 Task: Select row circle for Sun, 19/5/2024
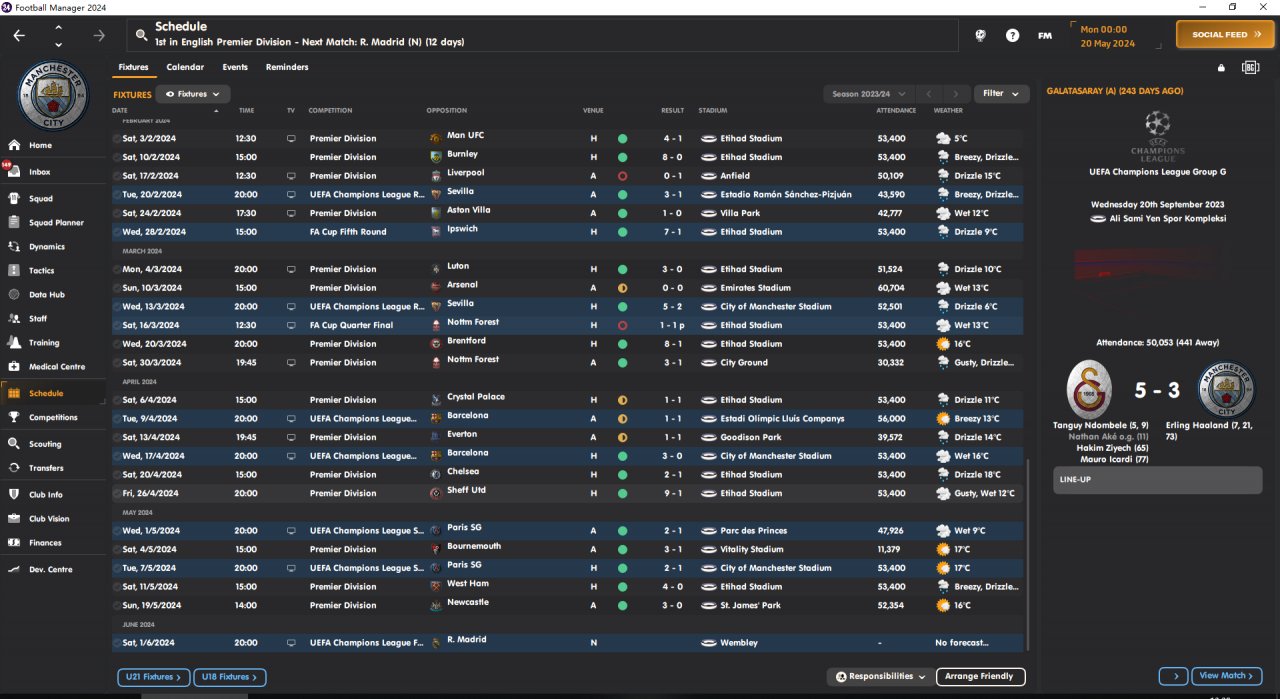click(x=116, y=605)
